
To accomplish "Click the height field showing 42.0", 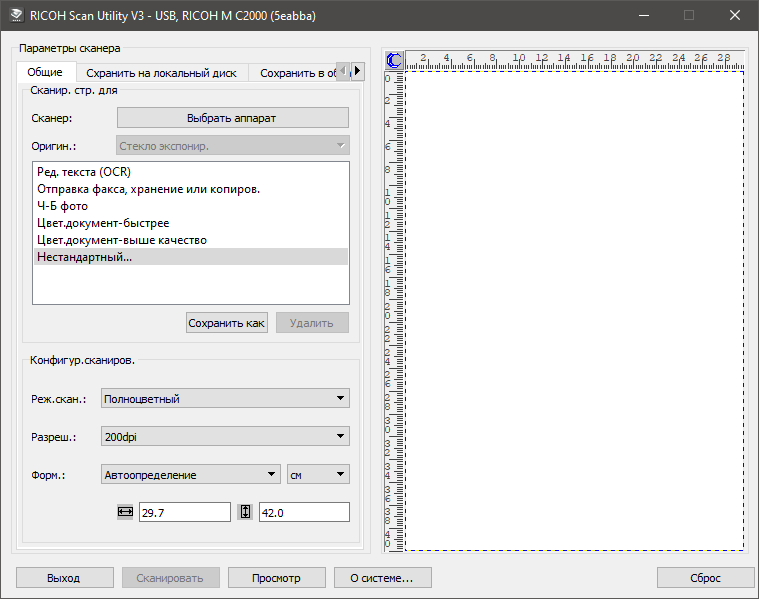I will click(x=304, y=512).
